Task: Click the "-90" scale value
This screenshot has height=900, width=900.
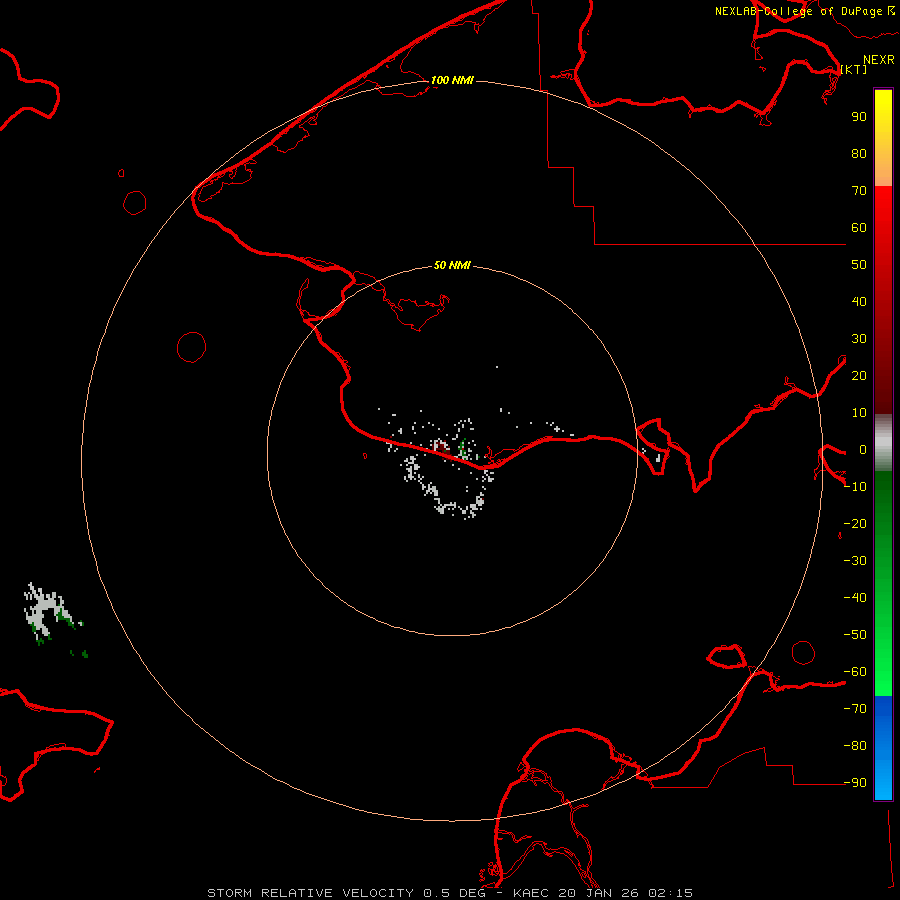Action: tap(855, 783)
